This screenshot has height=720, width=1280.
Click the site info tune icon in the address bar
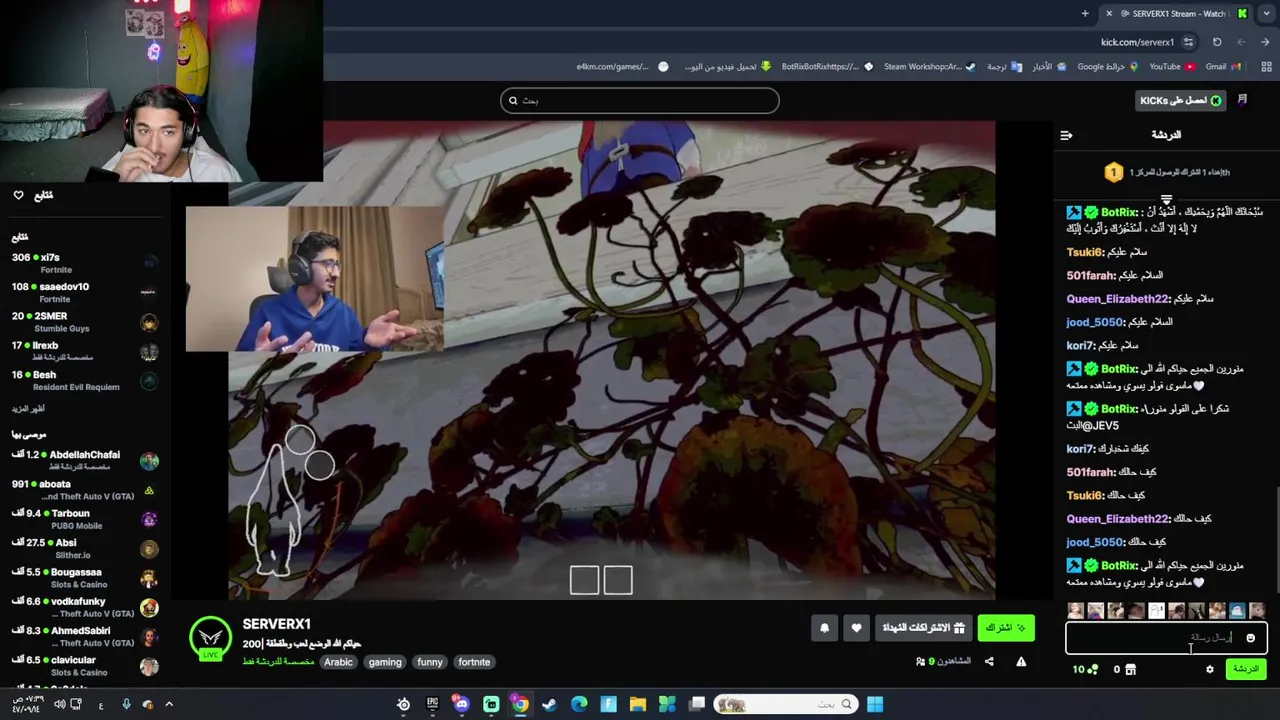click(1188, 42)
